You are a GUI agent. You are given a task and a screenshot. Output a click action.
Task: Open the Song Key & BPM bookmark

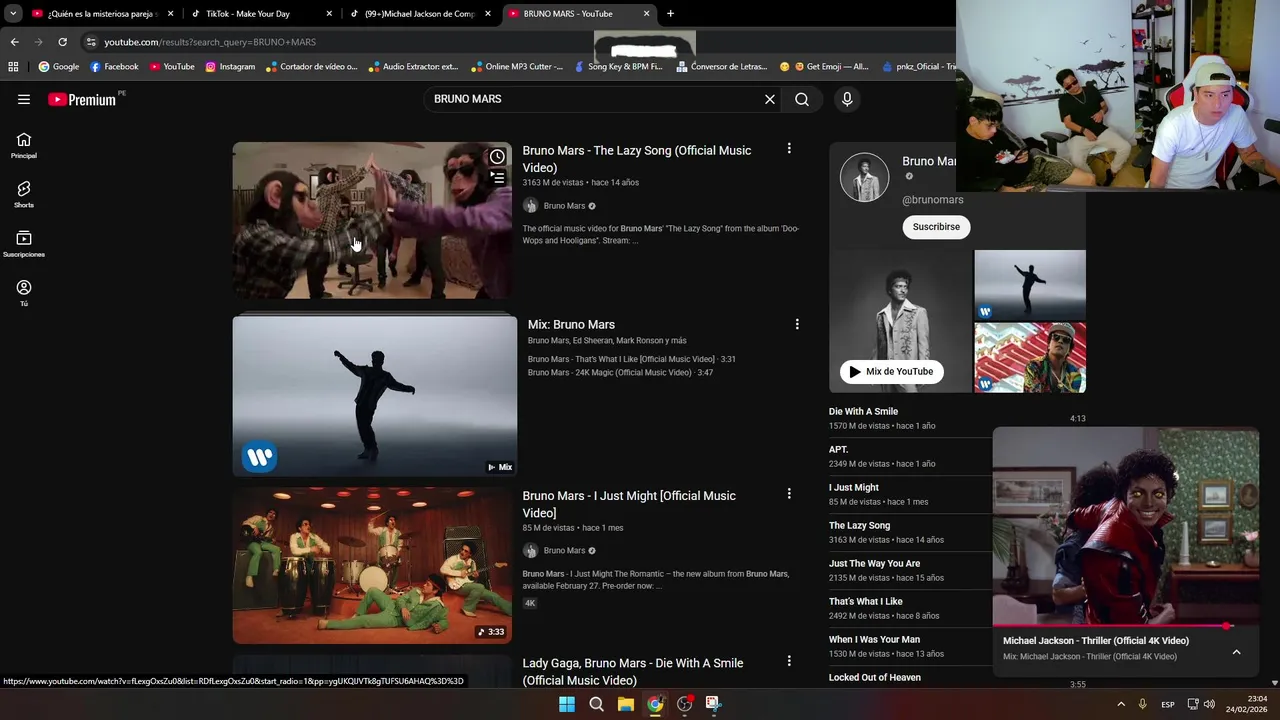click(618, 67)
